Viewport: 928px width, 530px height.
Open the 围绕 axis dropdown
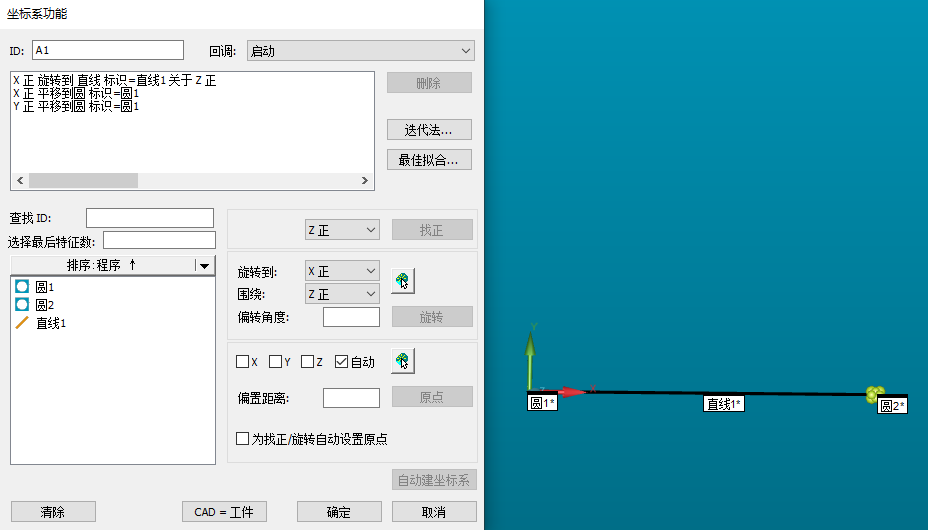342,294
